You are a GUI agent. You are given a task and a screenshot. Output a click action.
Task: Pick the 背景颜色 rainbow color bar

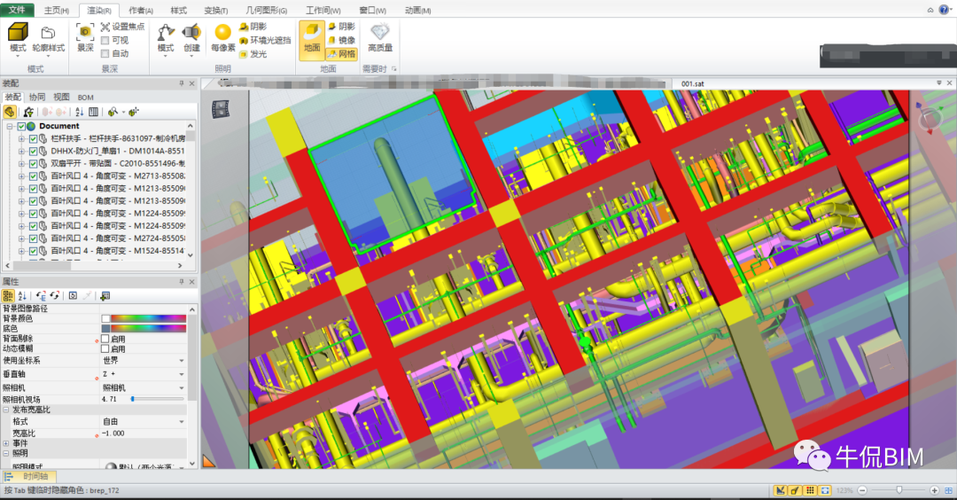point(148,318)
